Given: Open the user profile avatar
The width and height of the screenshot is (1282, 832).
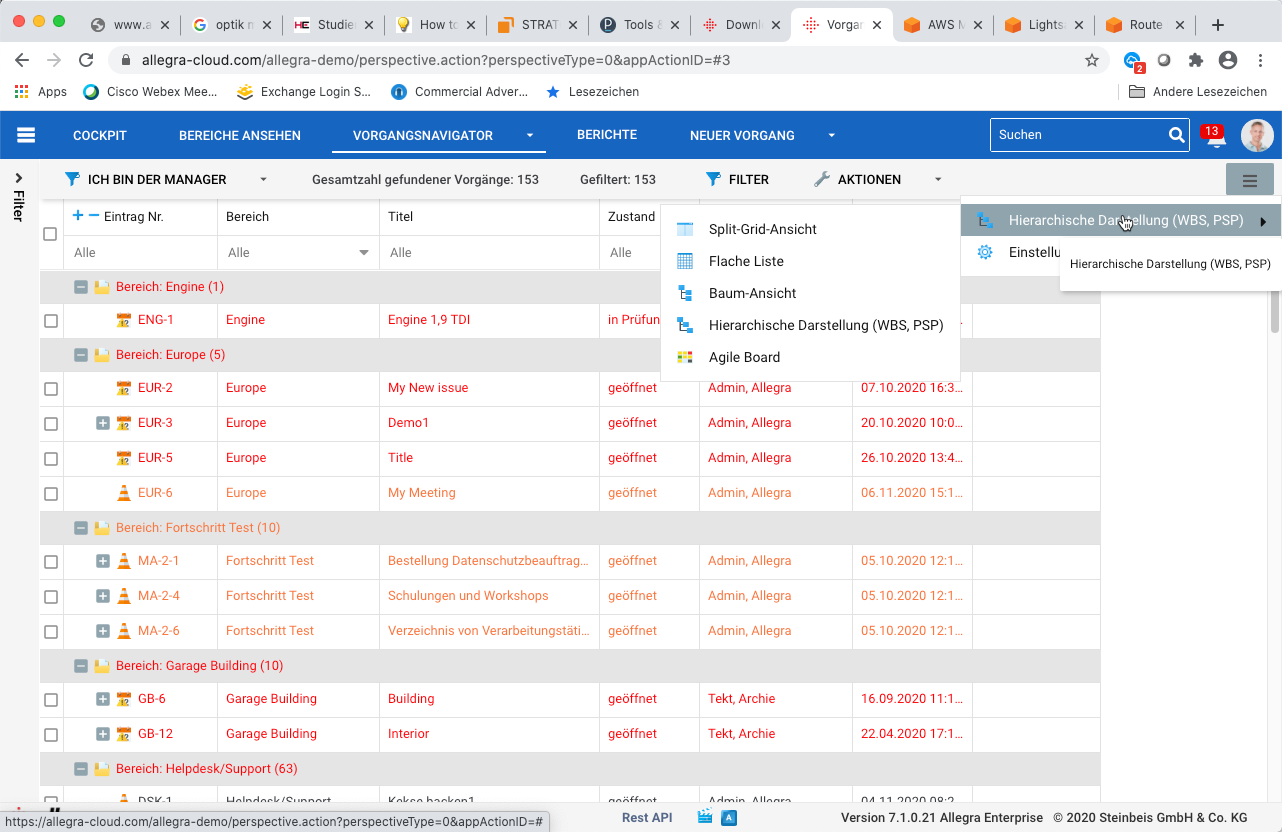Looking at the screenshot, I should [x=1257, y=136].
